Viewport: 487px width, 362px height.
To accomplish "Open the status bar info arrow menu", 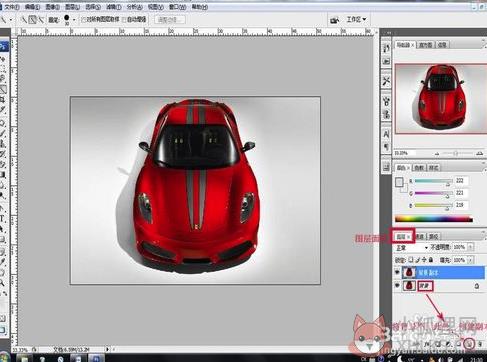I will point(107,349).
